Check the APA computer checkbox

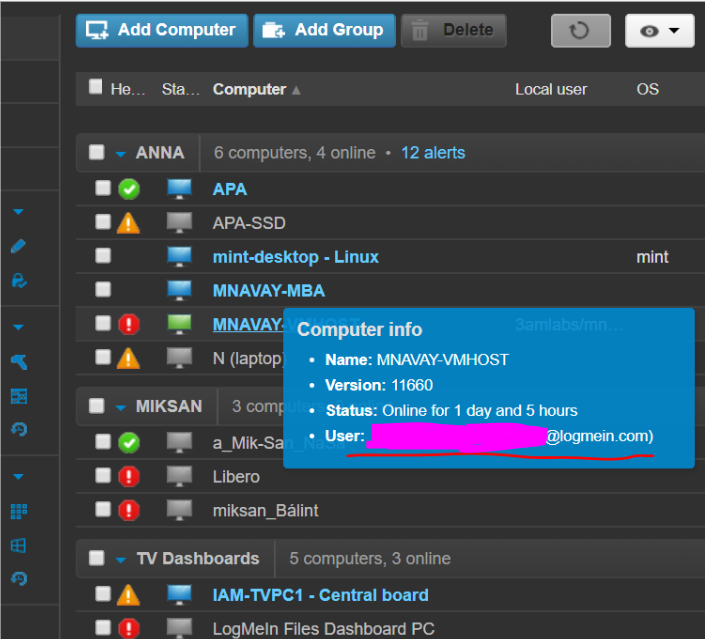click(x=103, y=188)
